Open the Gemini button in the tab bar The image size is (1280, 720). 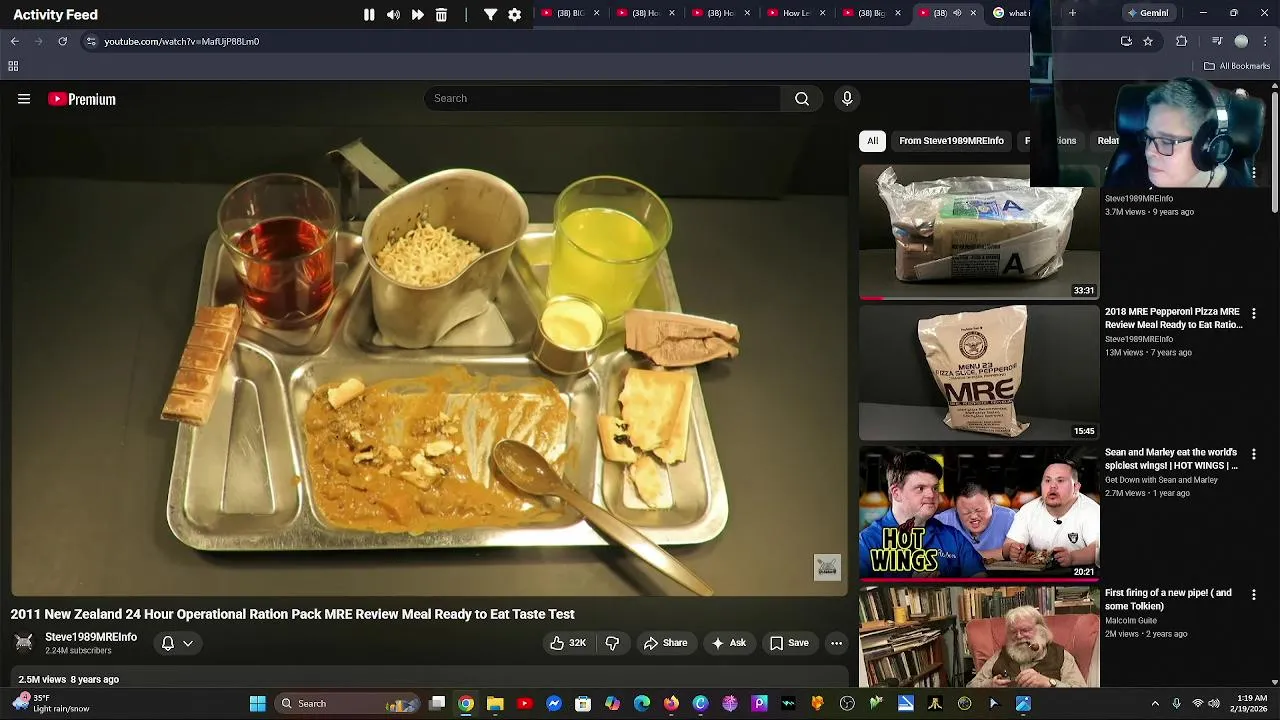1148,13
